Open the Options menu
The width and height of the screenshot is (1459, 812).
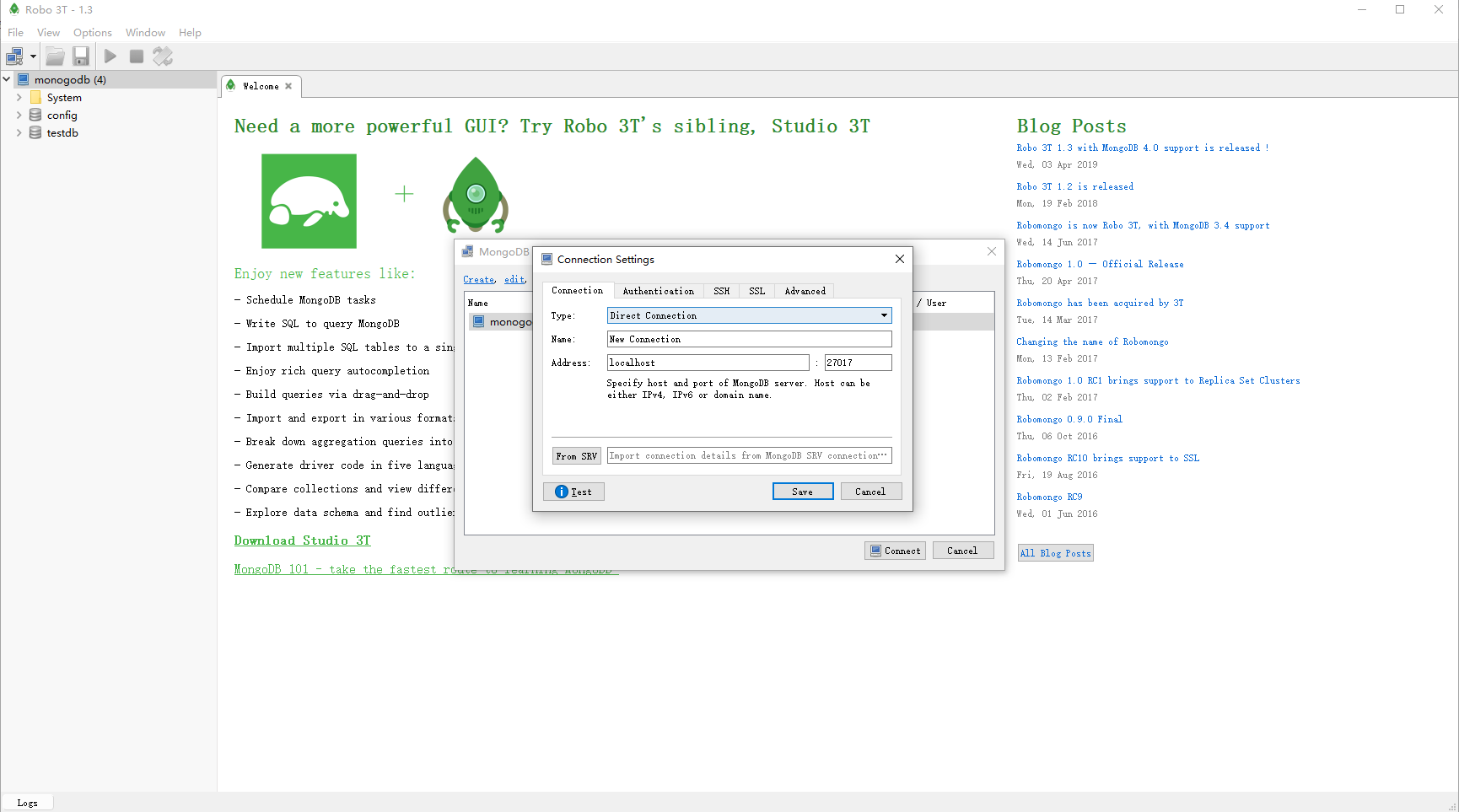pyautogui.click(x=93, y=32)
